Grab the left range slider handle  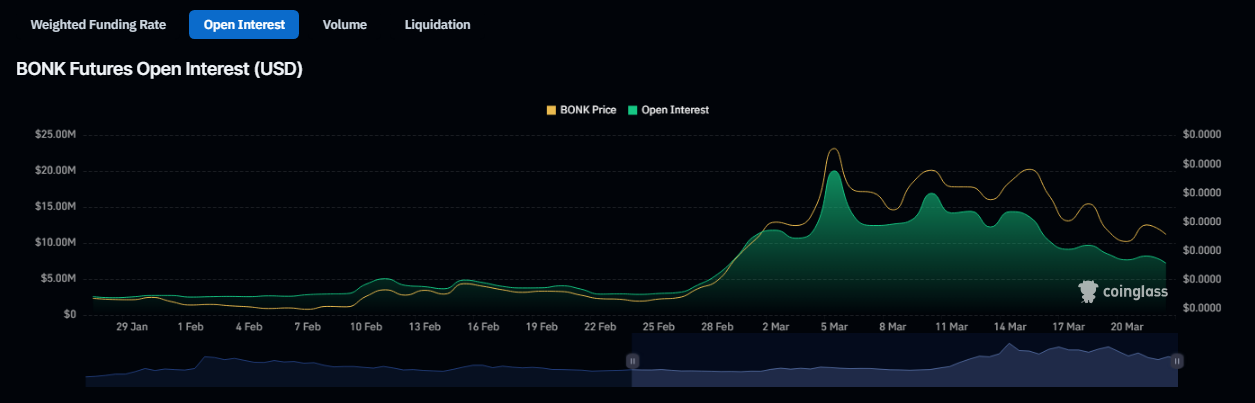tap(632, 360)
